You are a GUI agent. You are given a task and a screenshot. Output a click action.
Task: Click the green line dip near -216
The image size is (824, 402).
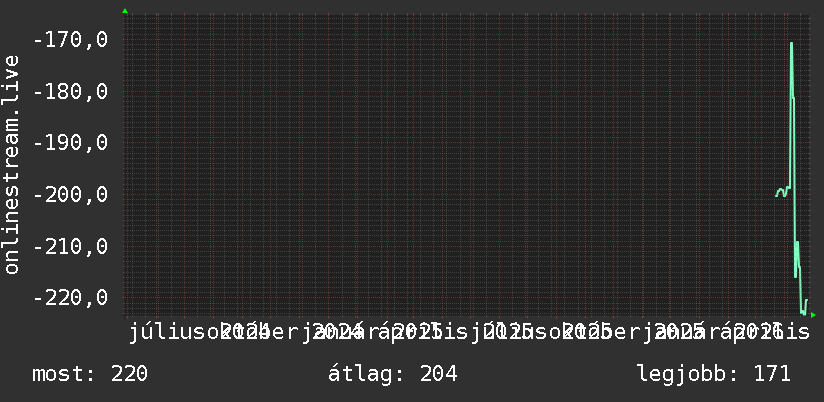[x=795, y=275]
